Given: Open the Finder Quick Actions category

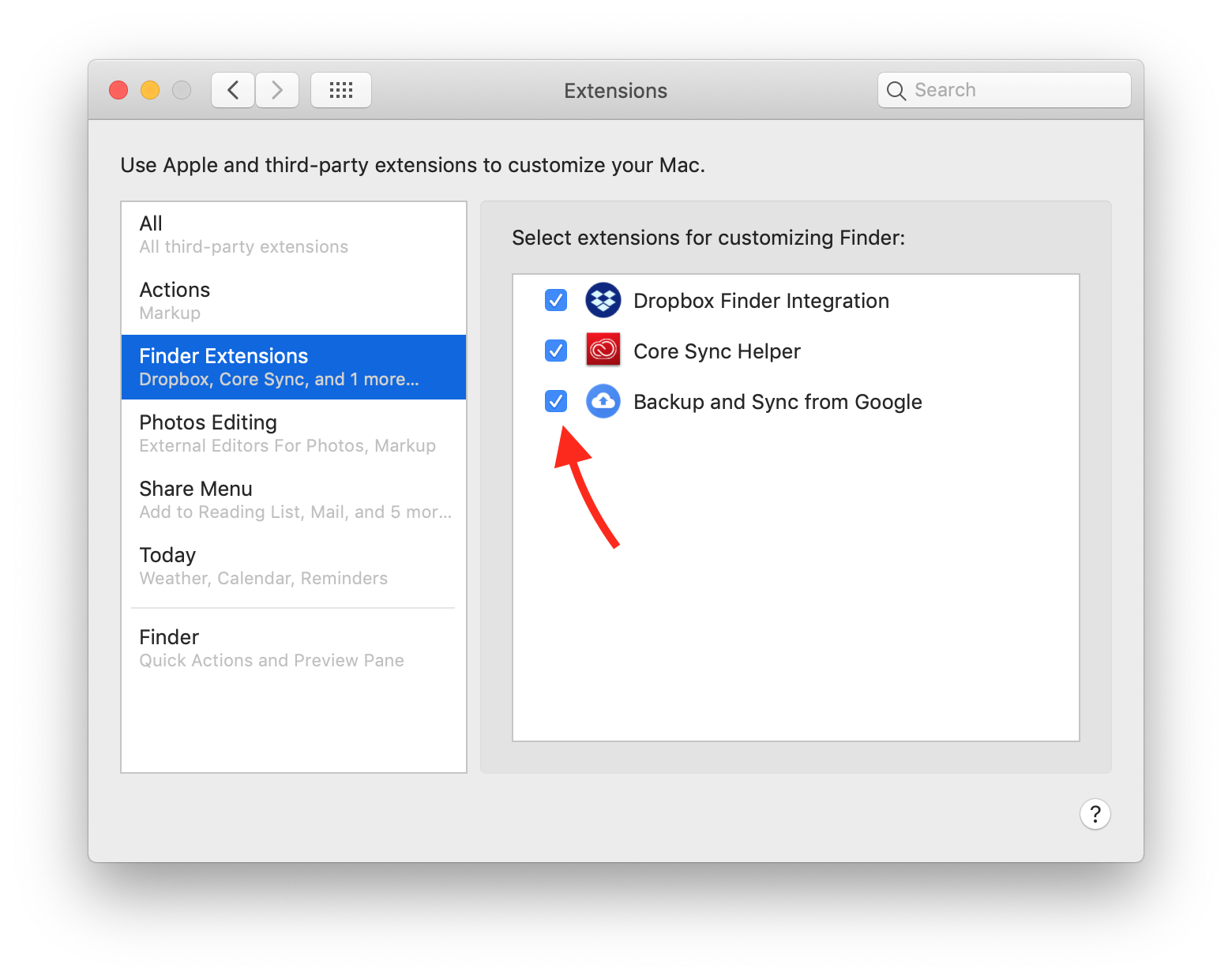Looking at the screenshot, I should [x=294, y=648].
